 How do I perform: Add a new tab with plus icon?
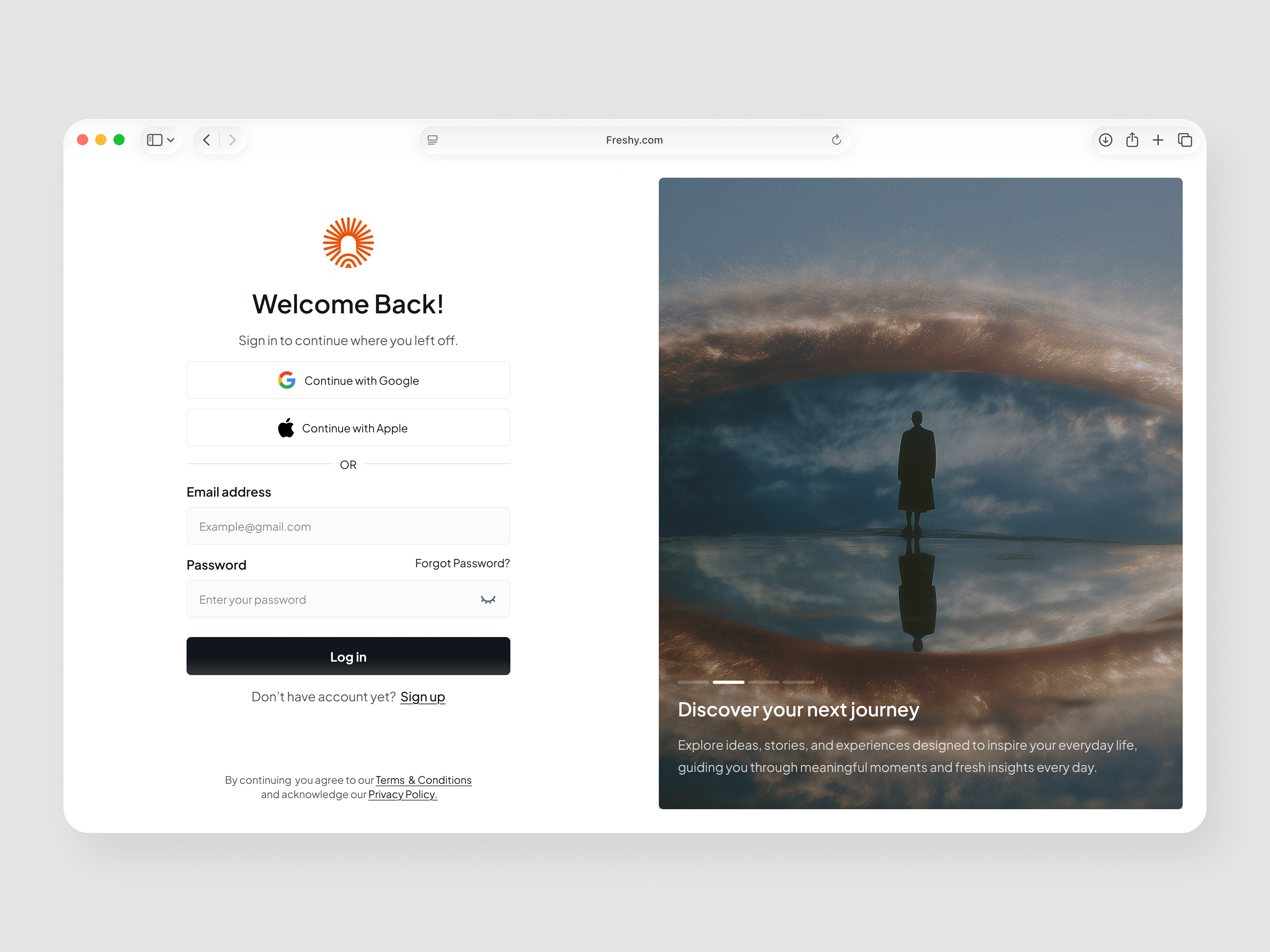(1158, 140)
